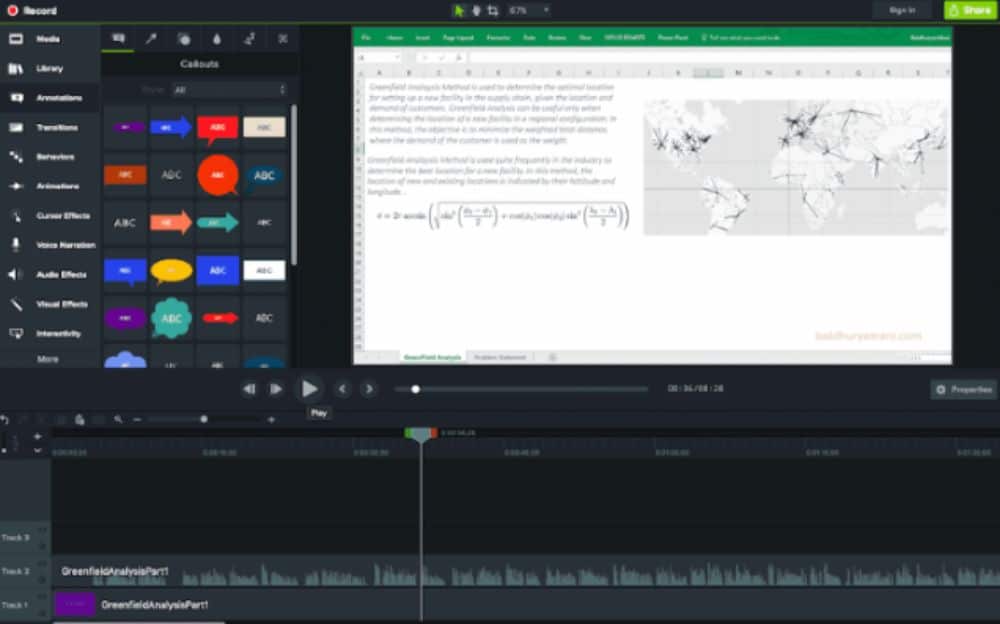Open the Media panel
This screenshot has width=1000, height=624.
pyautogui.click(x=48, y=39)
